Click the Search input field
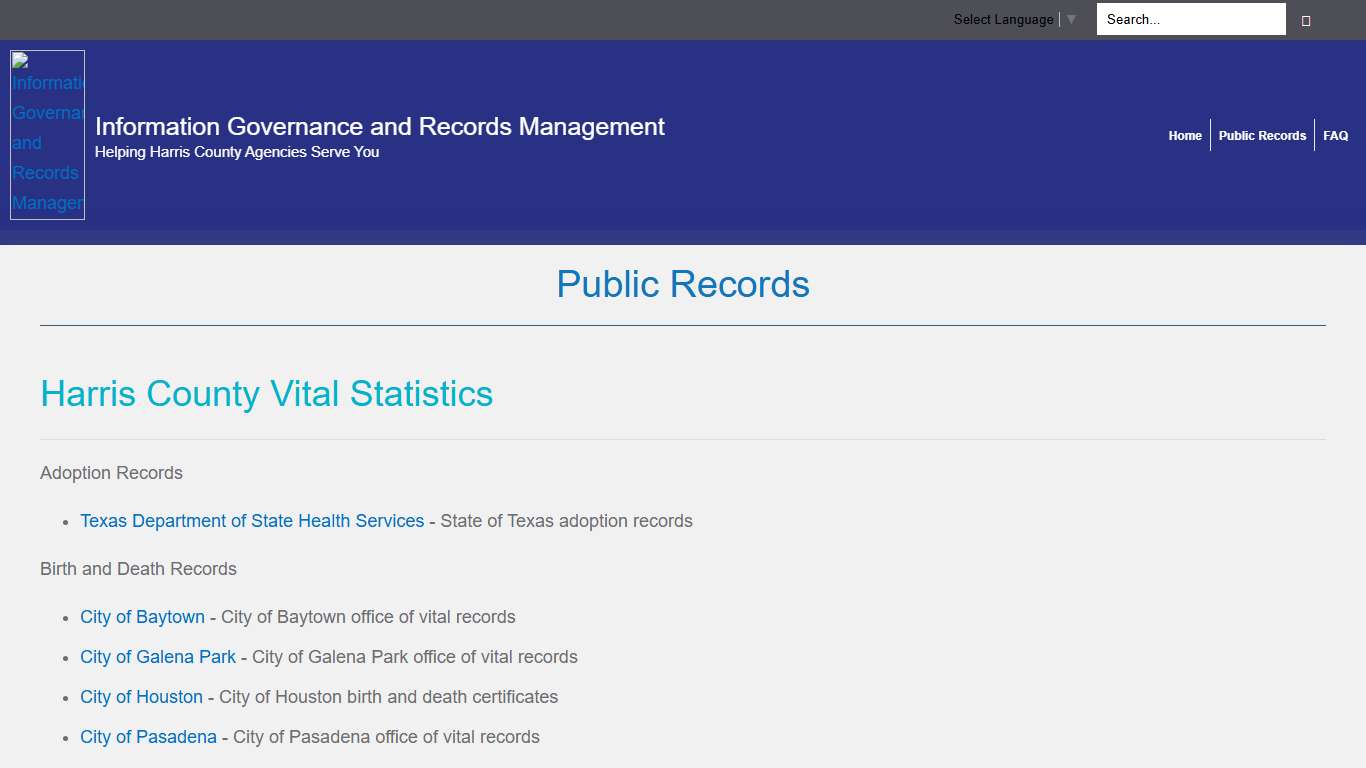The width and height of the screenshot is (1366, 768). (1190, 19)
